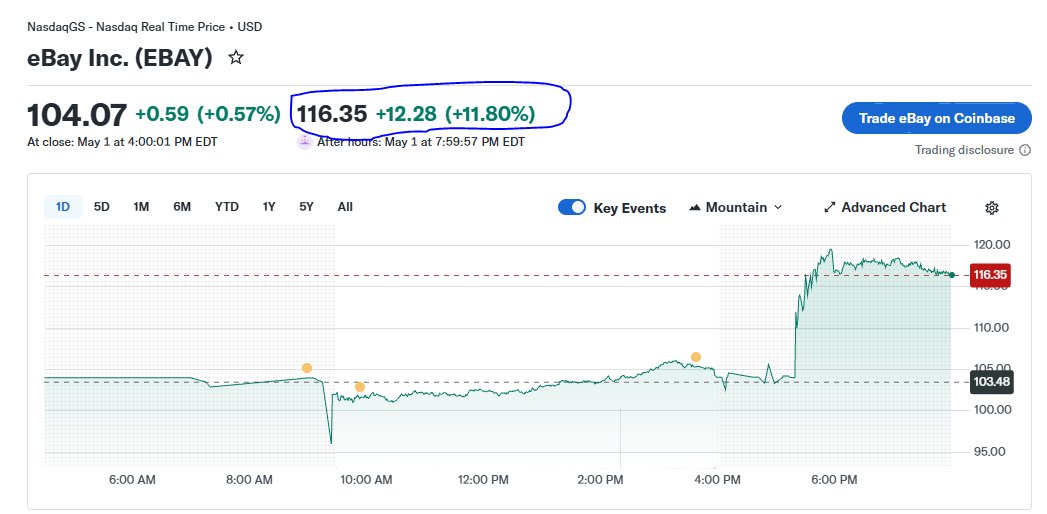
Task: Open the Mountain chart style dropdown
Action: tap(735, 208)
